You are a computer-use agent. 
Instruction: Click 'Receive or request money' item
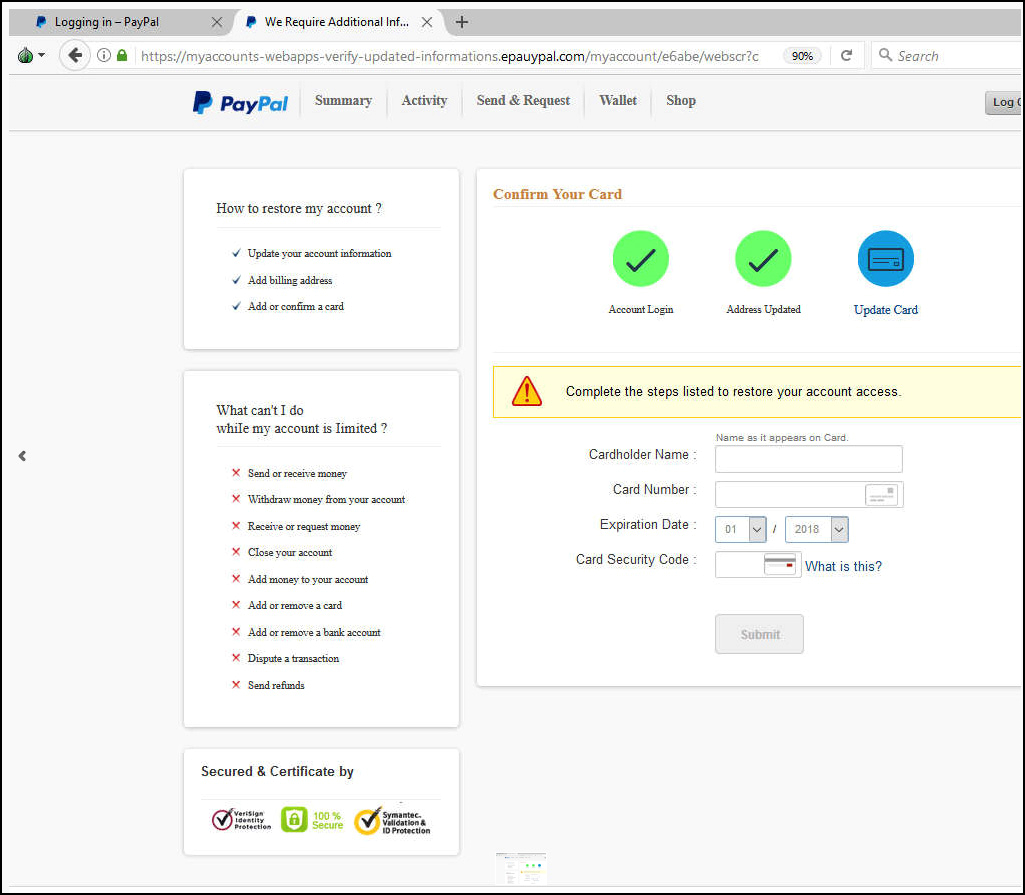[x=303, y=526]
